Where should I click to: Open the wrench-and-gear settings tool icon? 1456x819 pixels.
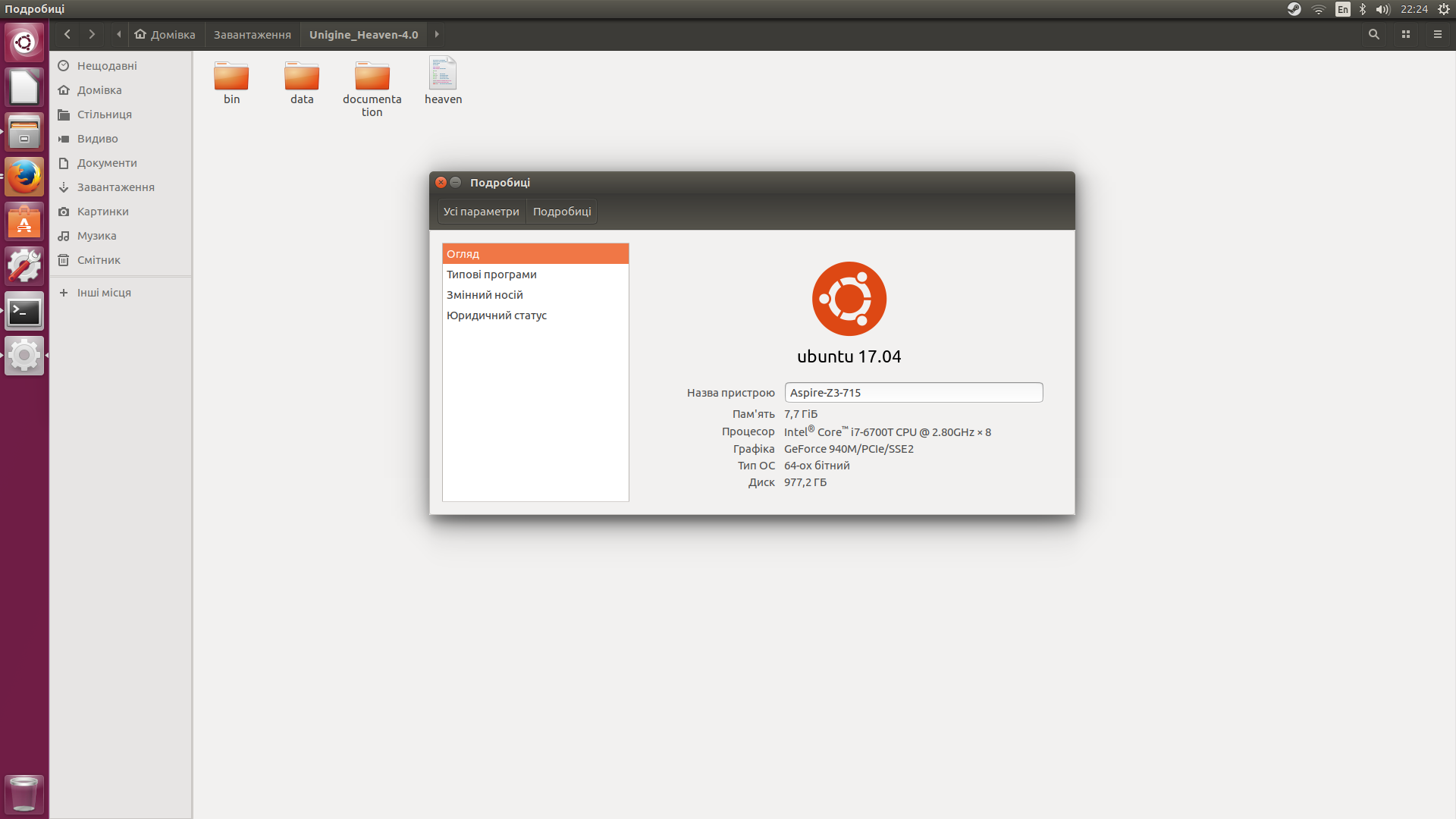24,266
